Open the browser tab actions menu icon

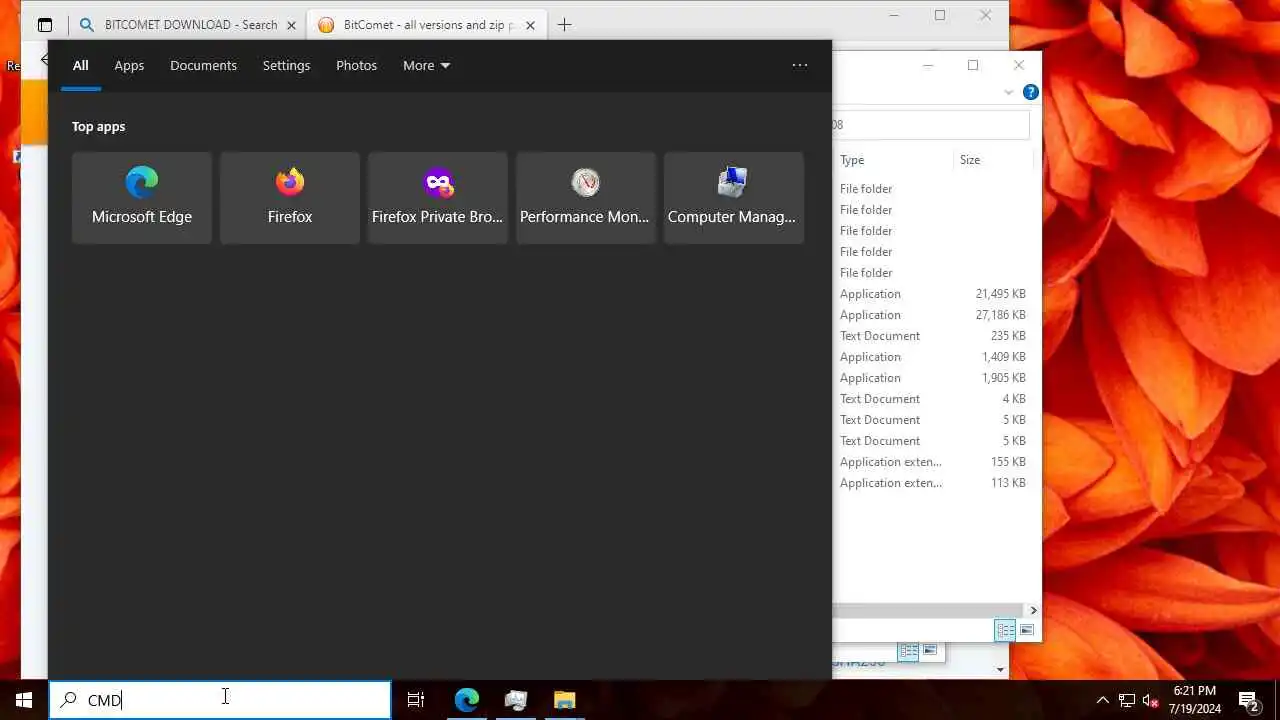[45, 25]
